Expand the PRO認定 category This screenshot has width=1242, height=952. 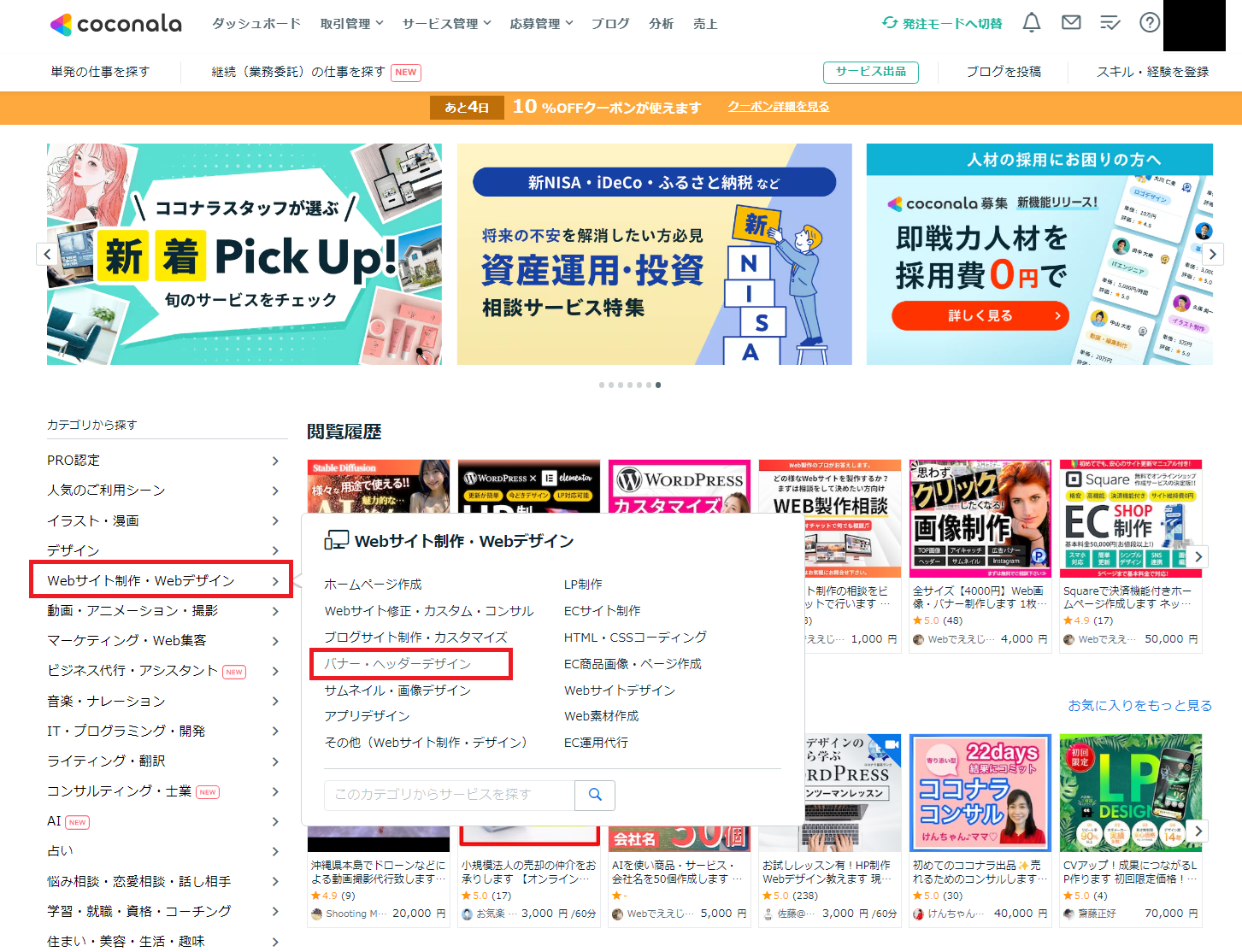pyautogui.click(x=163, y=461)
